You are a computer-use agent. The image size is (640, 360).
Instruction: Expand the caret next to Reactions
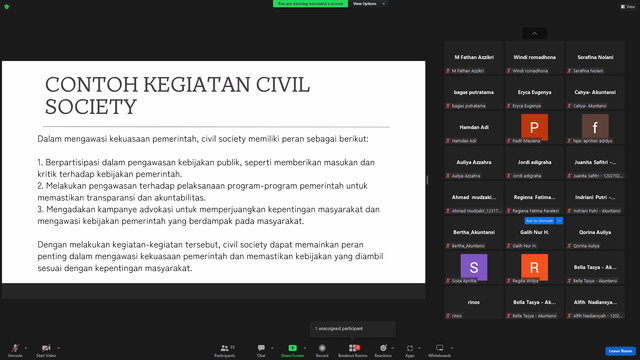(393, 348)
